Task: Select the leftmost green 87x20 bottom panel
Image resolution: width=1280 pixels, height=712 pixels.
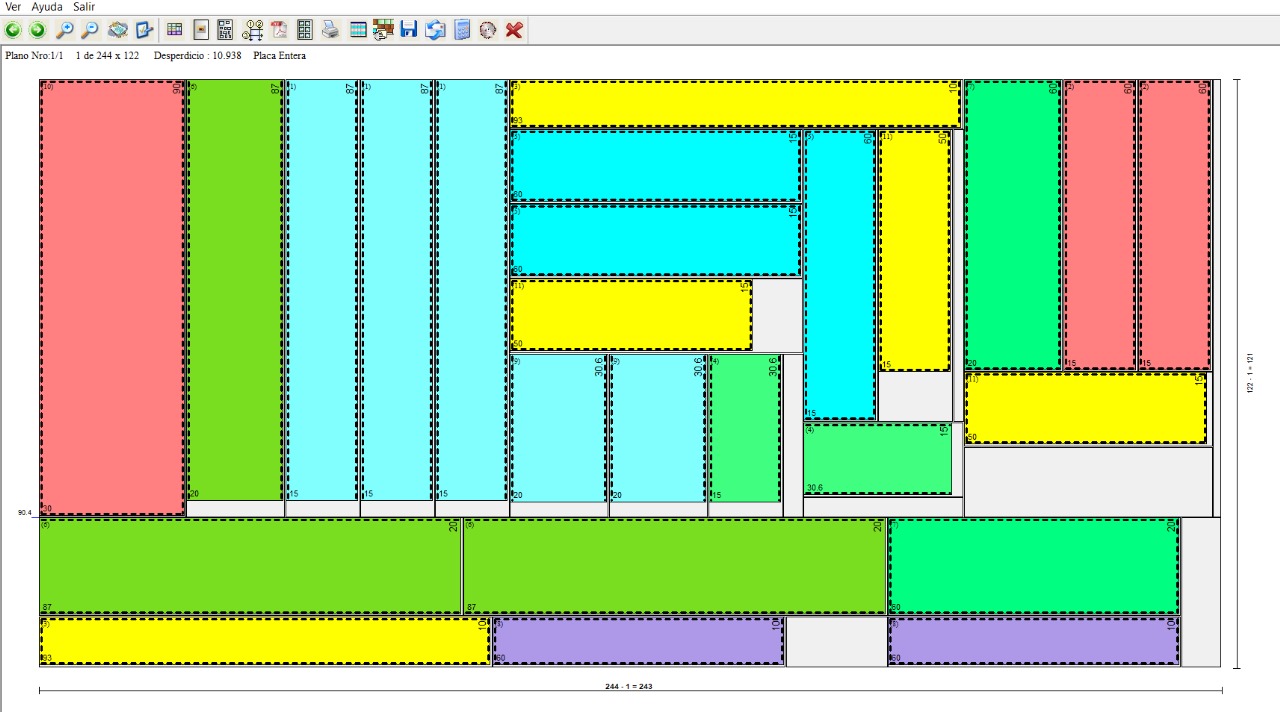Action: (x=250, y=566)
